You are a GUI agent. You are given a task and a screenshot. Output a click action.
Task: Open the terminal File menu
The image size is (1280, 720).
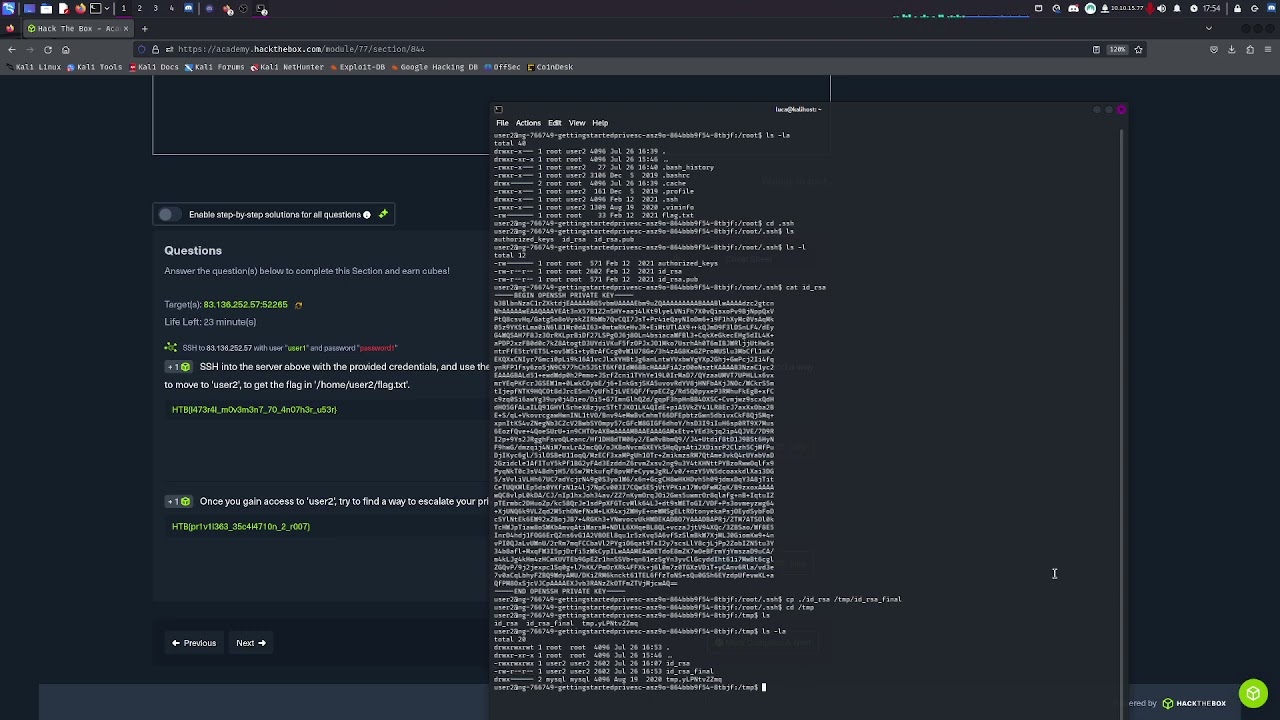tap(502, 123)
